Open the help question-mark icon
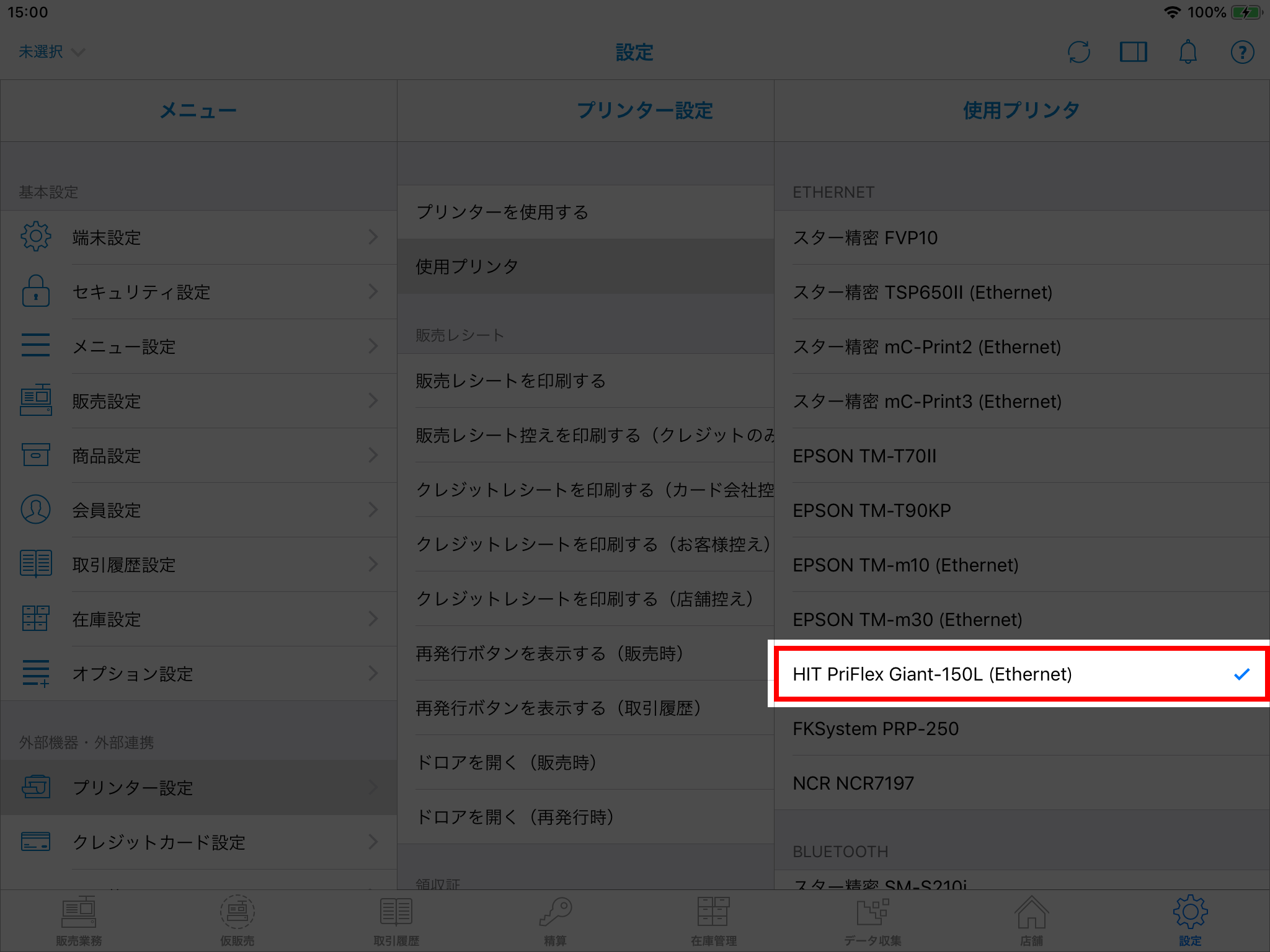Screen dimensions: 1270x952 (1242, 52)
